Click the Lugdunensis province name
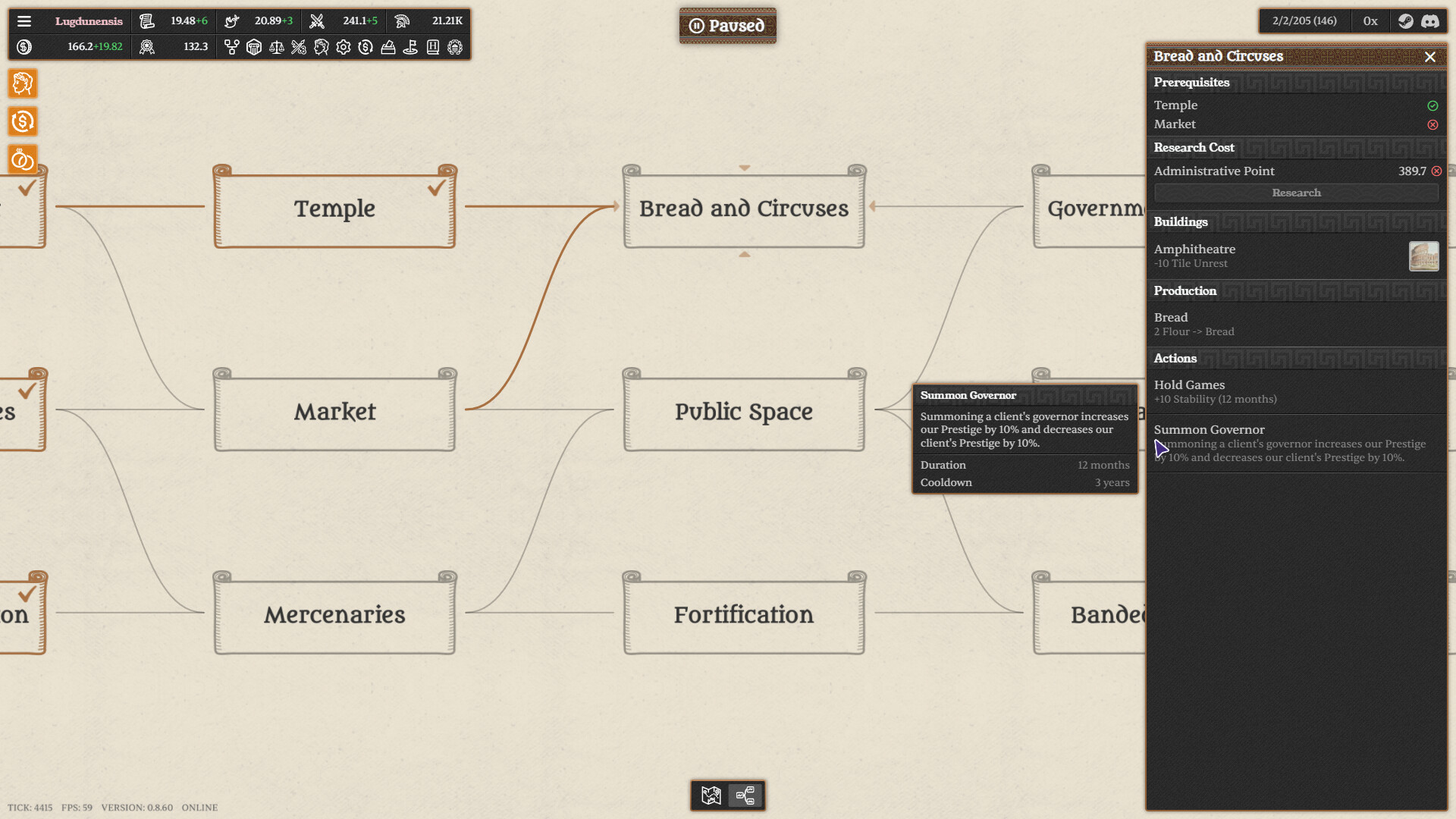 [x=89, y=21]
